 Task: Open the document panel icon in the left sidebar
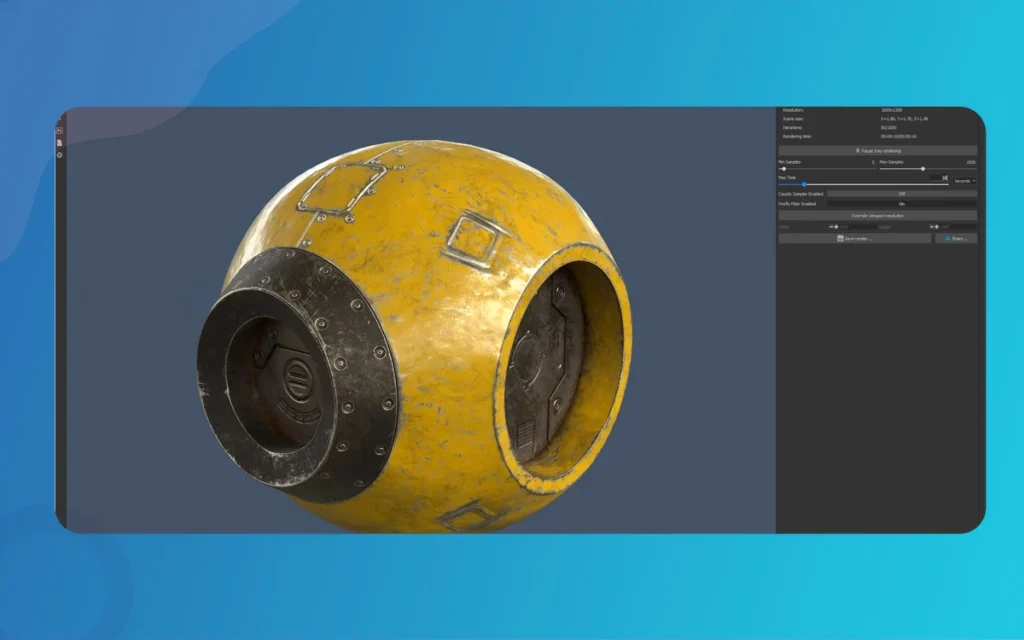click(x=59, y=142)
